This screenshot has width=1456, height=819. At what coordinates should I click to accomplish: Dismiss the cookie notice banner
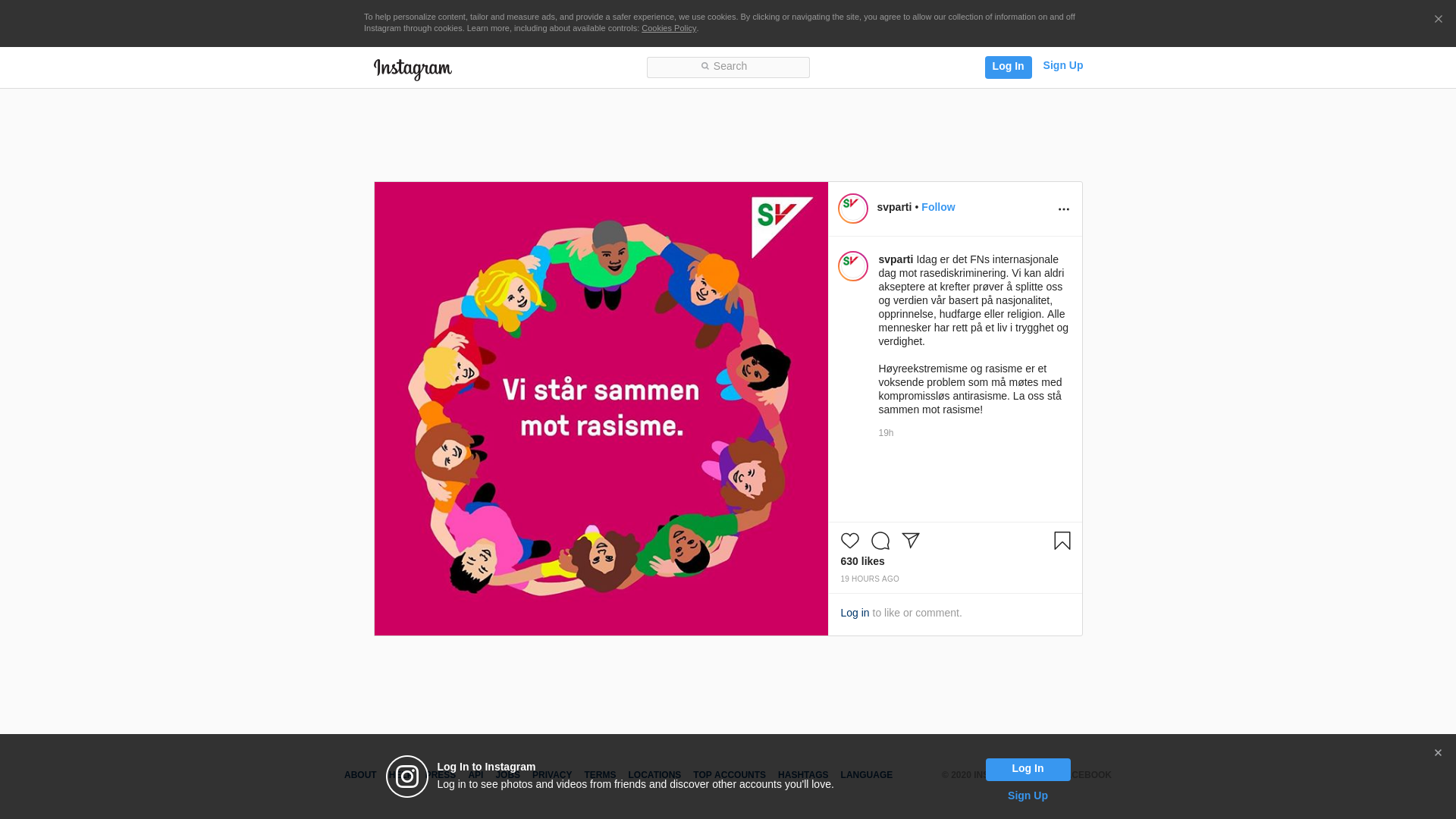tap(1438, 19)
